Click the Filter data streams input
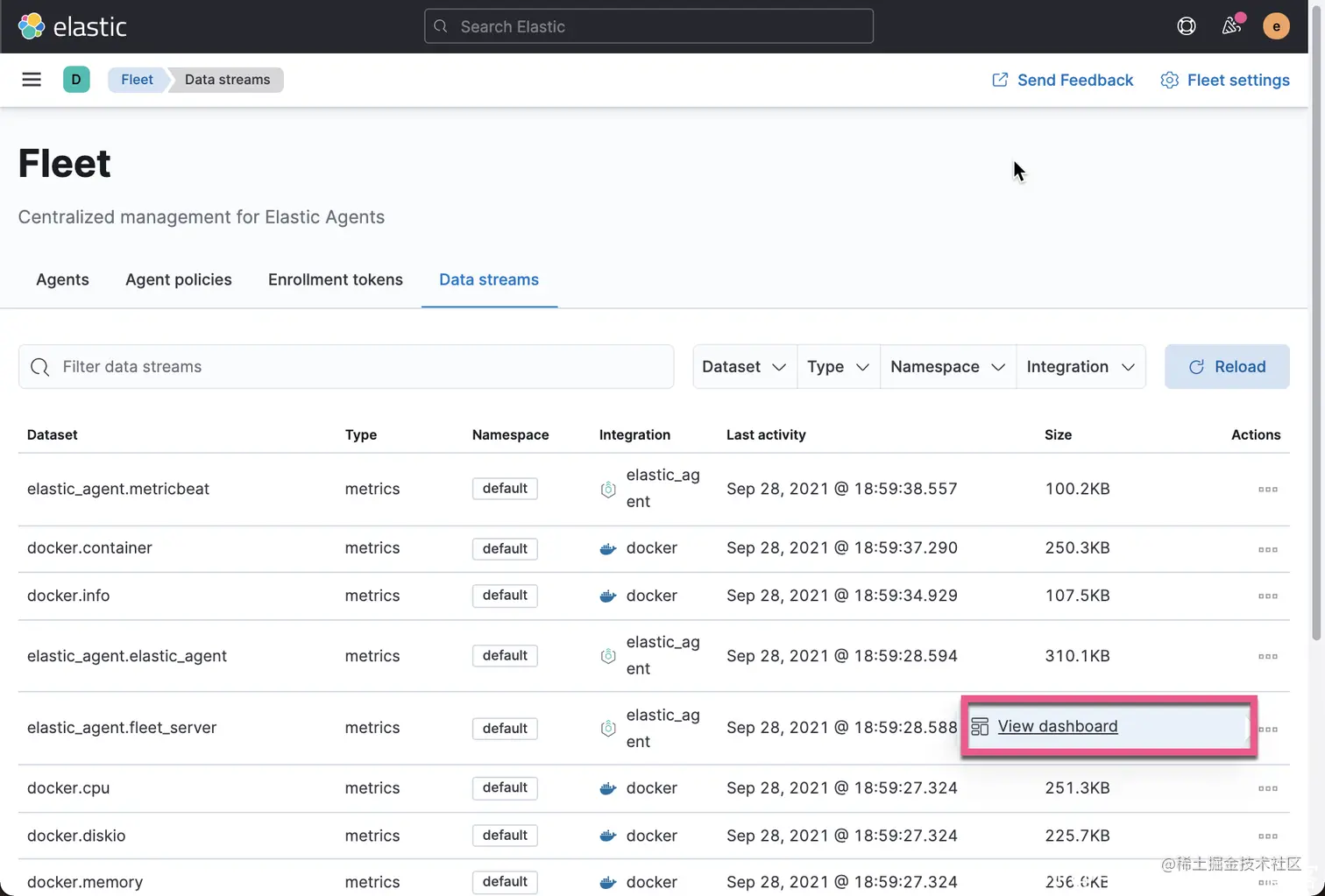 (346, 367)
